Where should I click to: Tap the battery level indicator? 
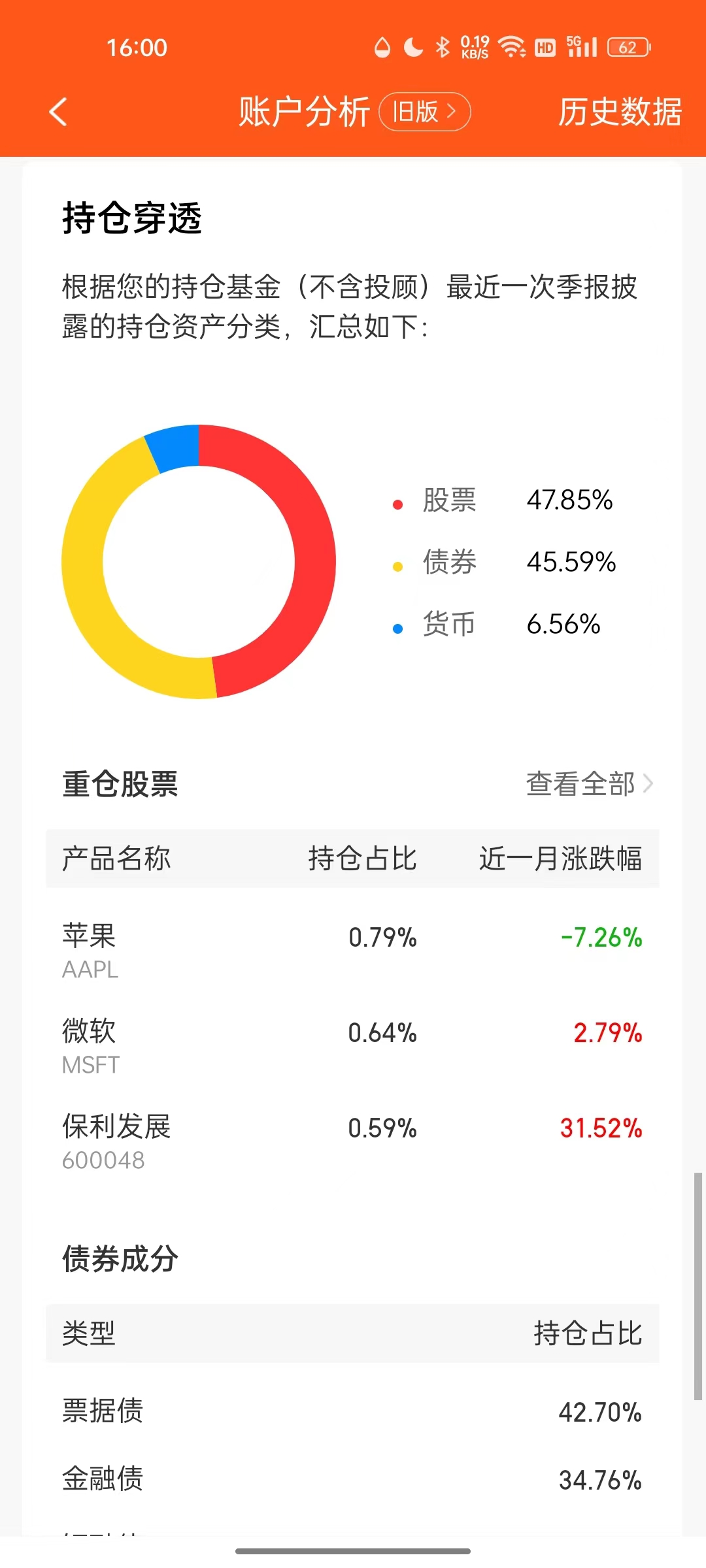coord(628,47)
